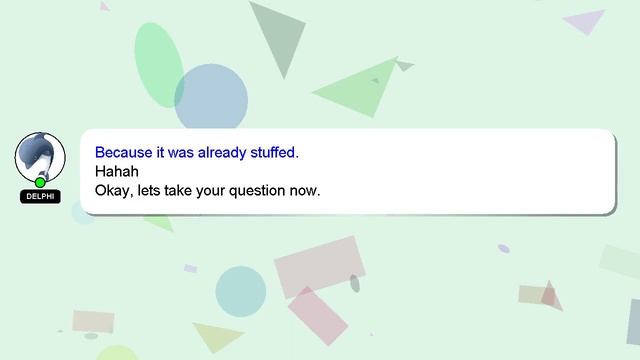640x360 pixels.
Task: Click the tilted rose-colored rectangle
Action: [318, 316]
